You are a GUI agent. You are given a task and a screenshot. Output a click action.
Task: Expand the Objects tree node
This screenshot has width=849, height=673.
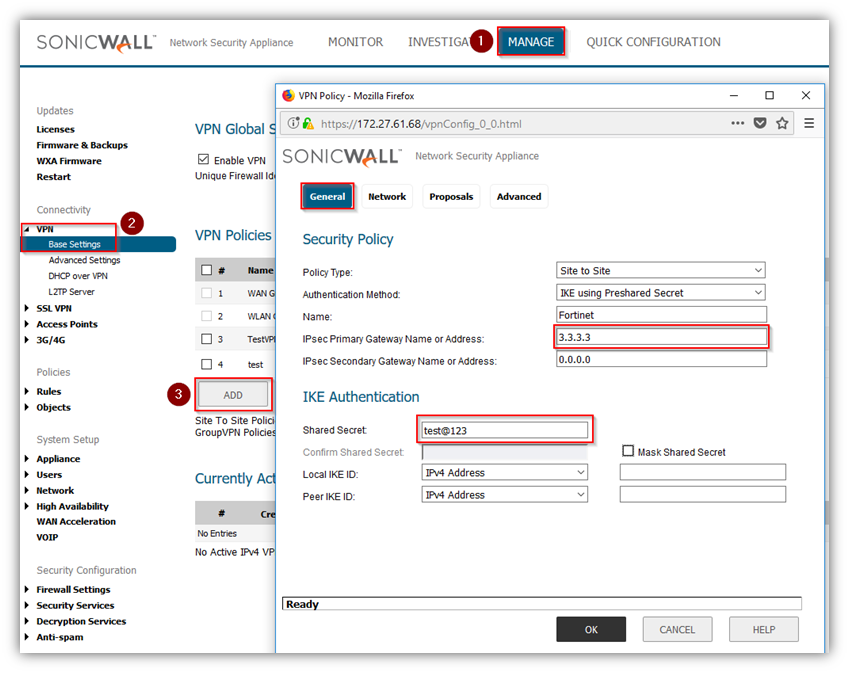point(27,407)
